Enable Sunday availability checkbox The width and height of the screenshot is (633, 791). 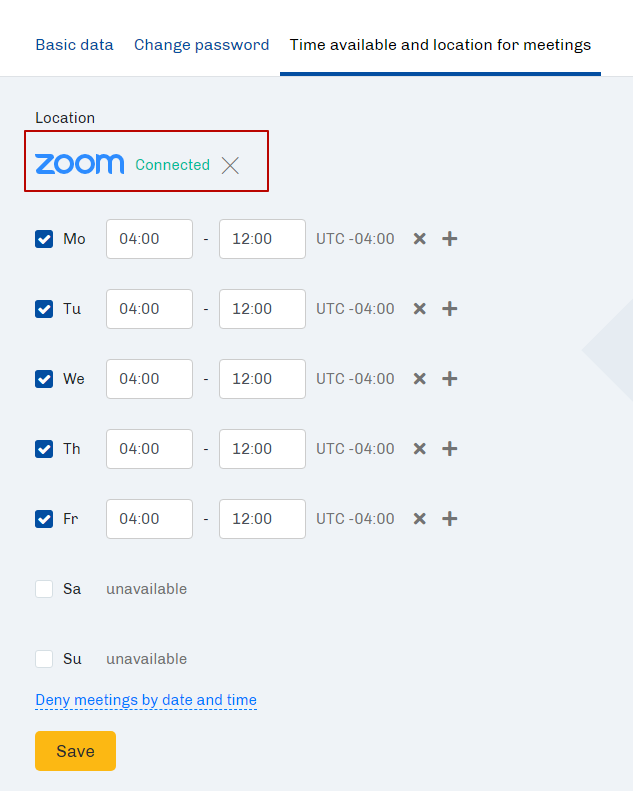pyautogui.click(x=44, y=659)
